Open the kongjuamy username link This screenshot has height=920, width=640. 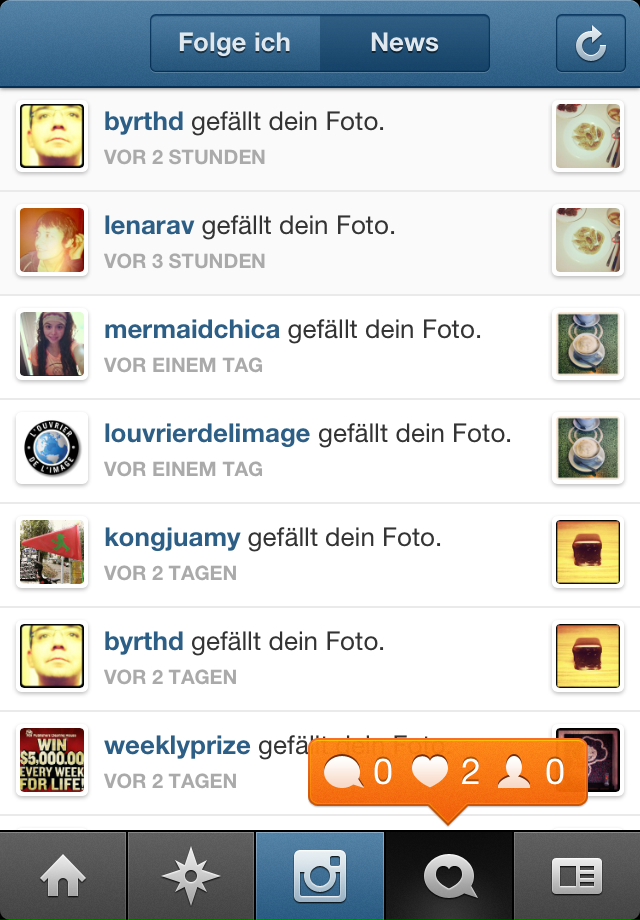click(172, 538)
